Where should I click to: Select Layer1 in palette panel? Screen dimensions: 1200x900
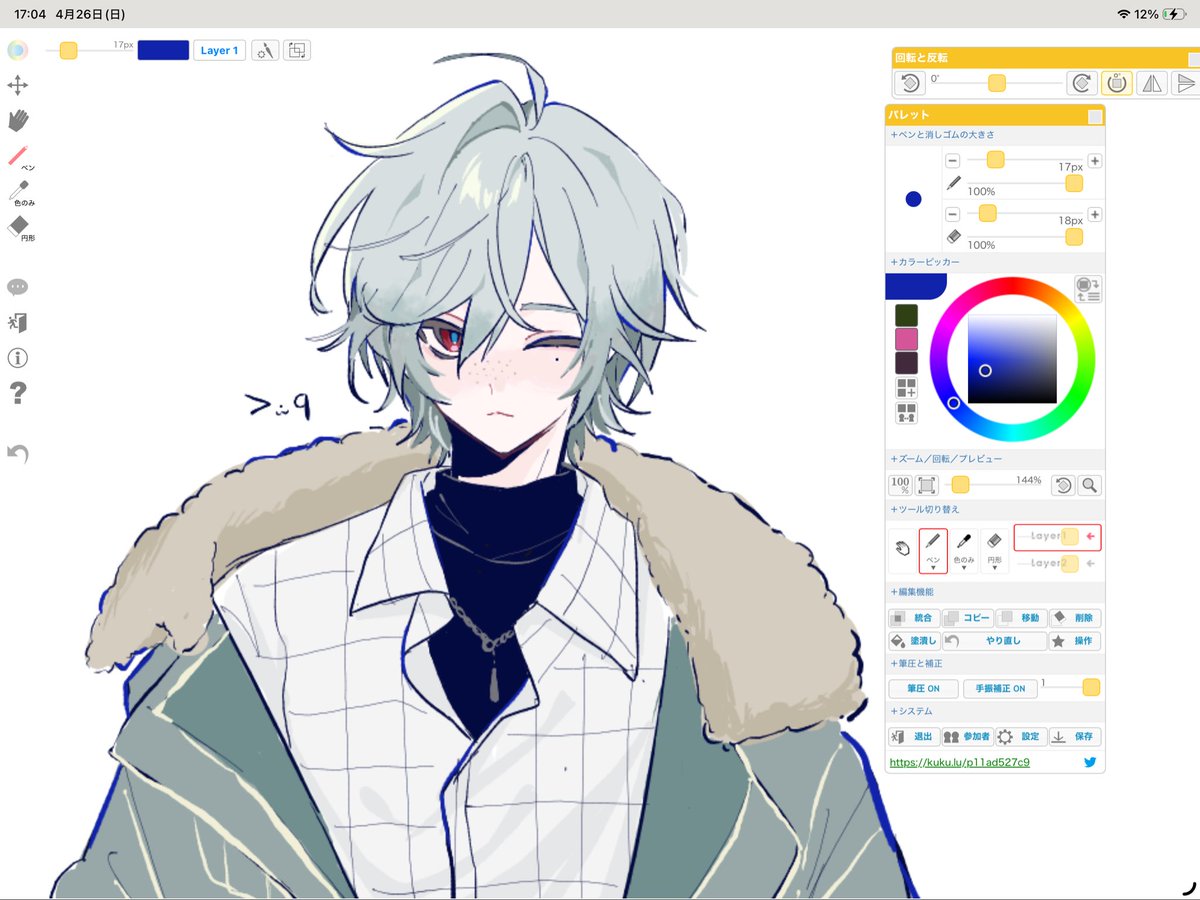(1057, 537)
